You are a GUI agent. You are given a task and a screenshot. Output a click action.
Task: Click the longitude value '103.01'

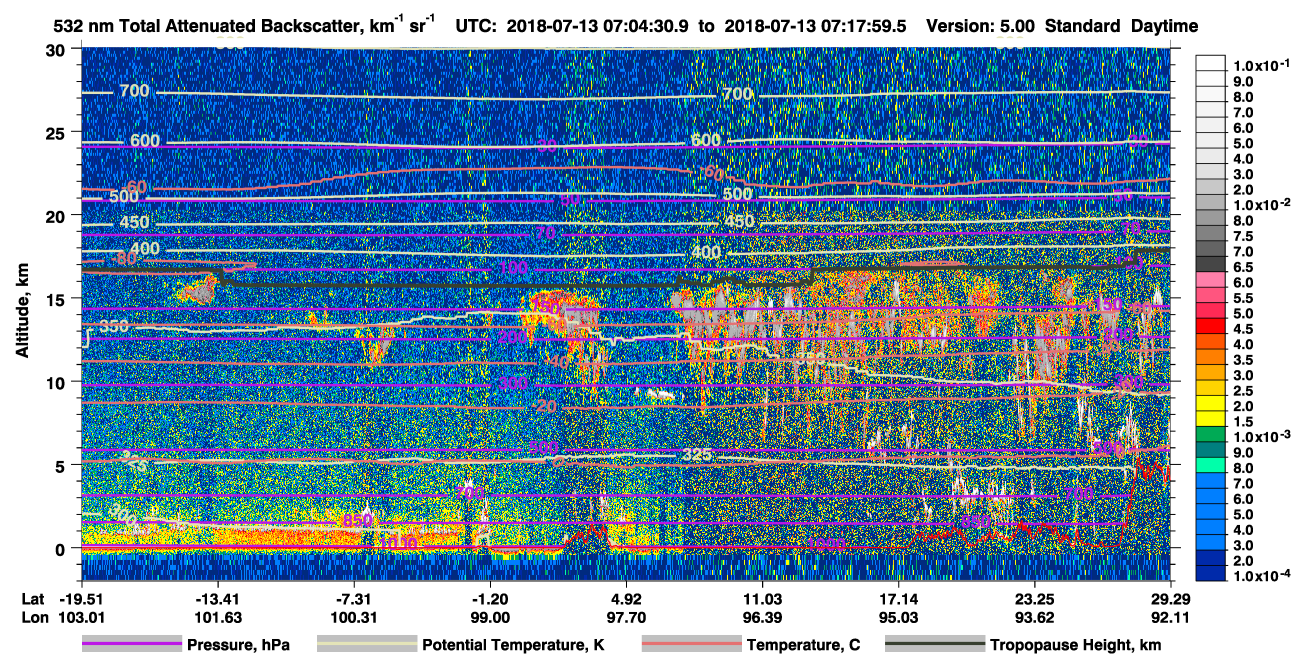point(81,618)
